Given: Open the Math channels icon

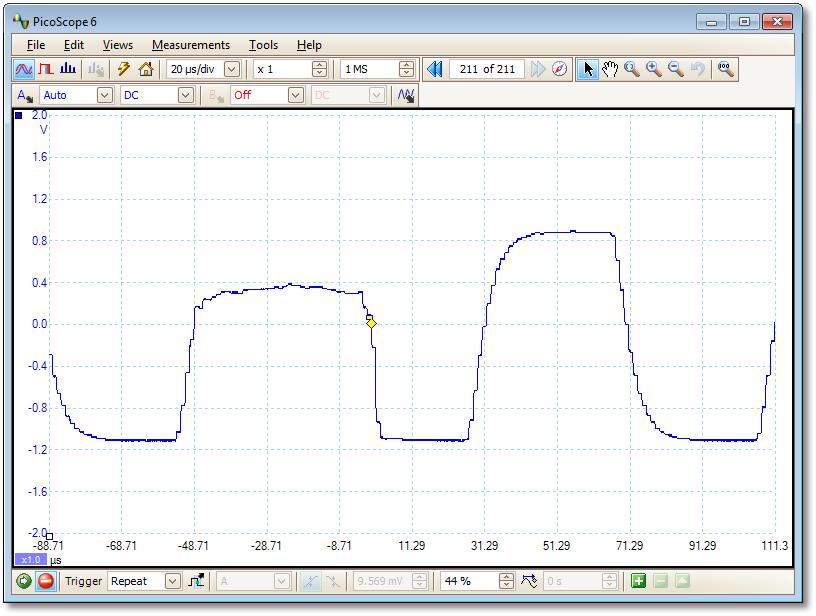Looking at the screenshot, I should pos(406,96).
